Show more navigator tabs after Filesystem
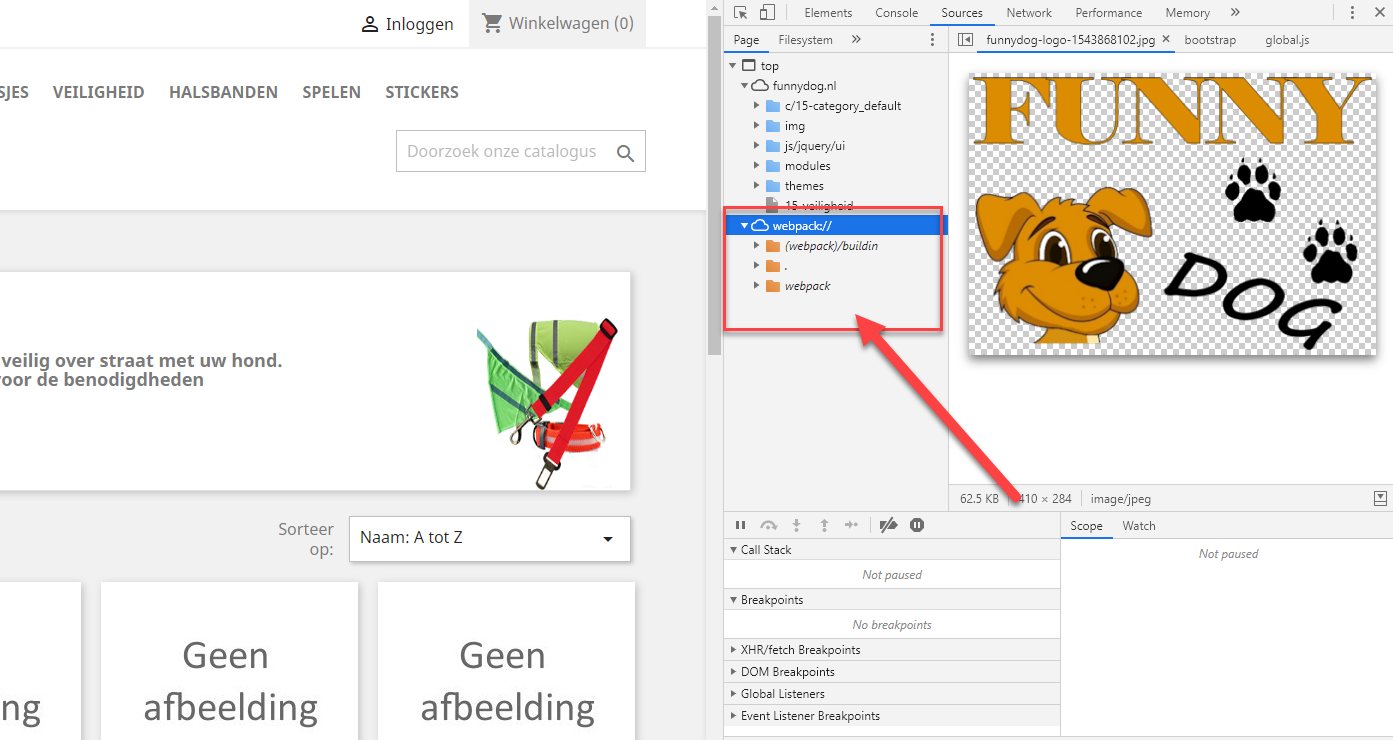The height and width of the screenshot is (740, 1393). [x=856, y=40]
